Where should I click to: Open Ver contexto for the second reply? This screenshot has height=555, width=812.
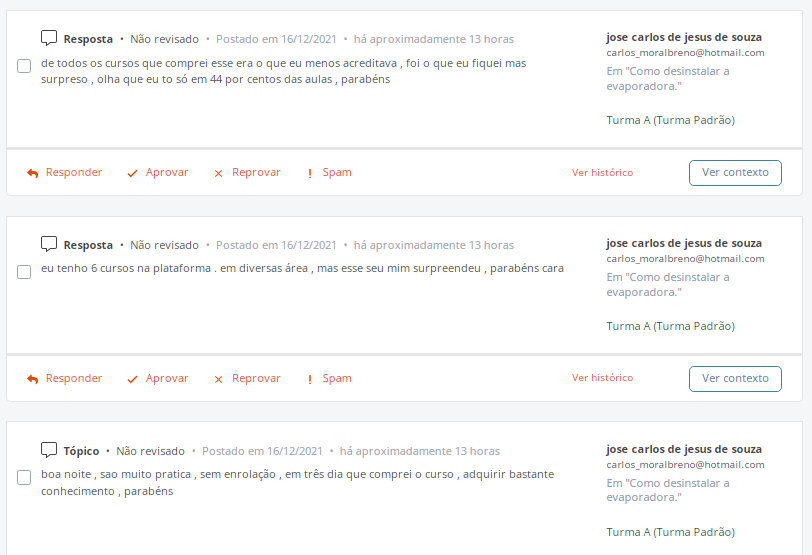[x=735, y=379]
